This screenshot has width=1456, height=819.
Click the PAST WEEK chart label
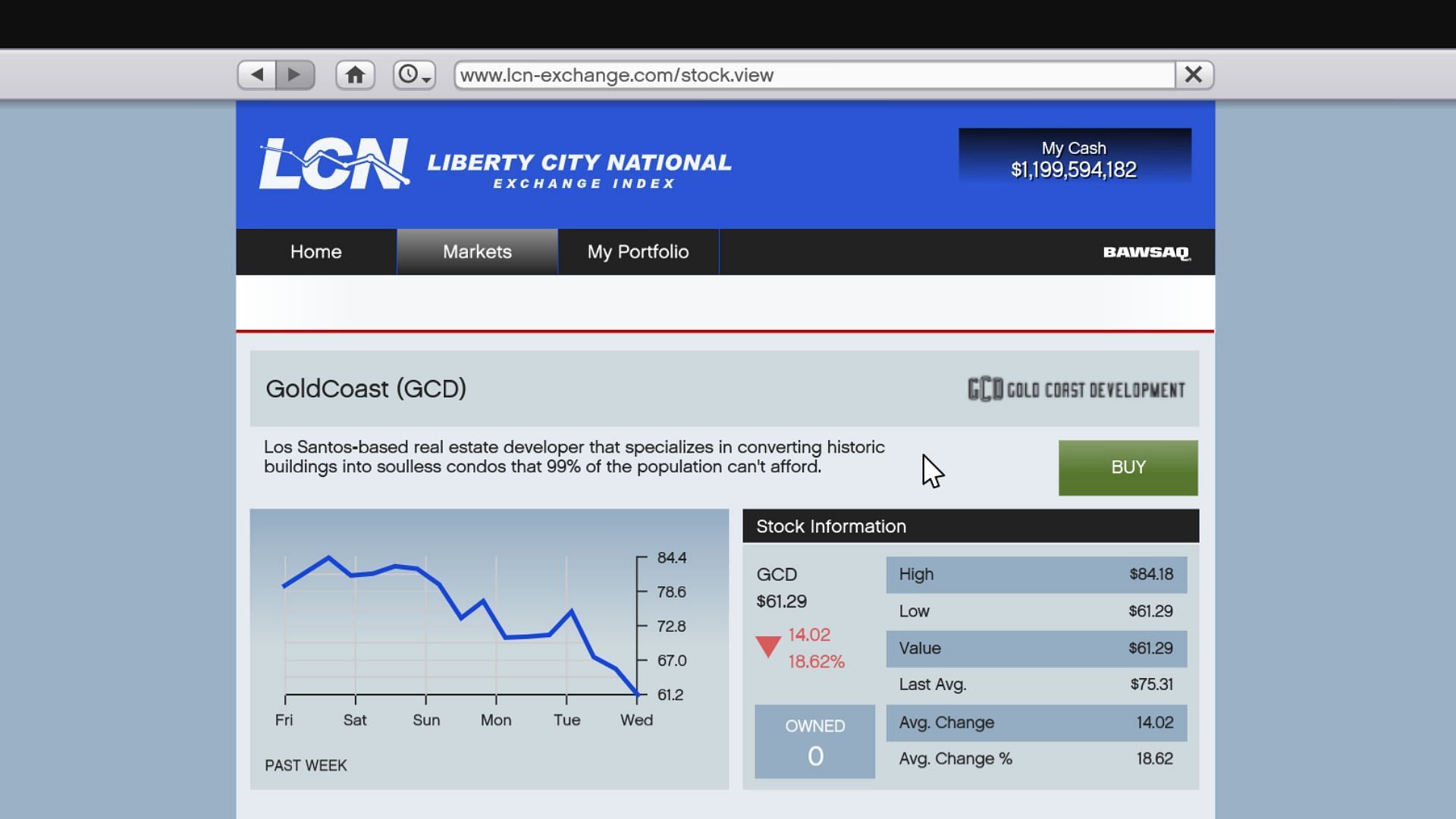pos(306,766)
